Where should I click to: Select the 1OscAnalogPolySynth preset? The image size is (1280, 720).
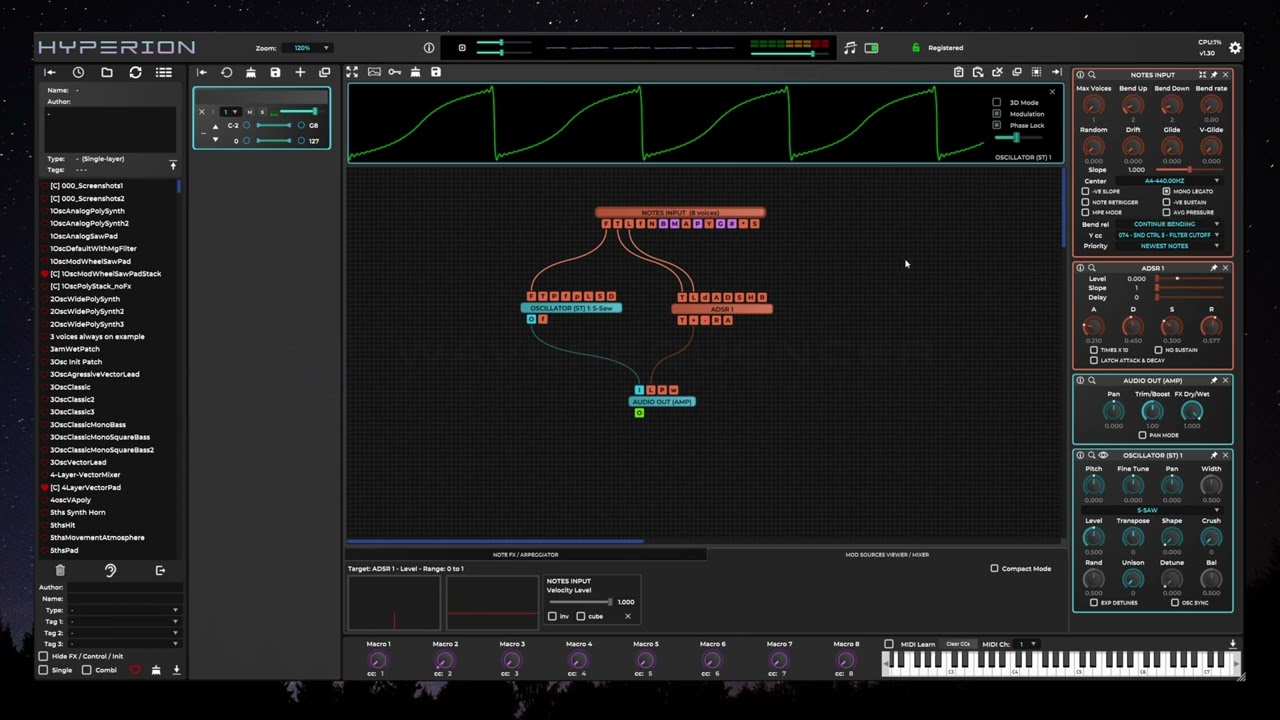(88, 211)
